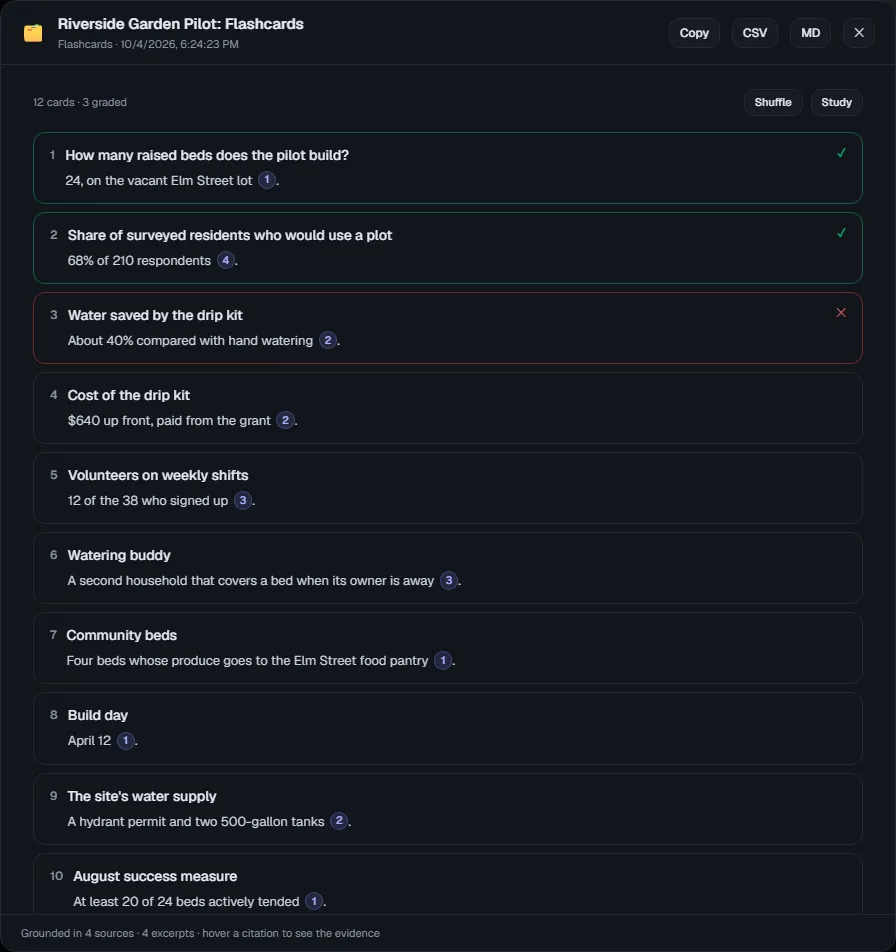Export flashcards as CSV
This screenshot has height=952, width=896.
pyautogui.click(x=755, y=33)
